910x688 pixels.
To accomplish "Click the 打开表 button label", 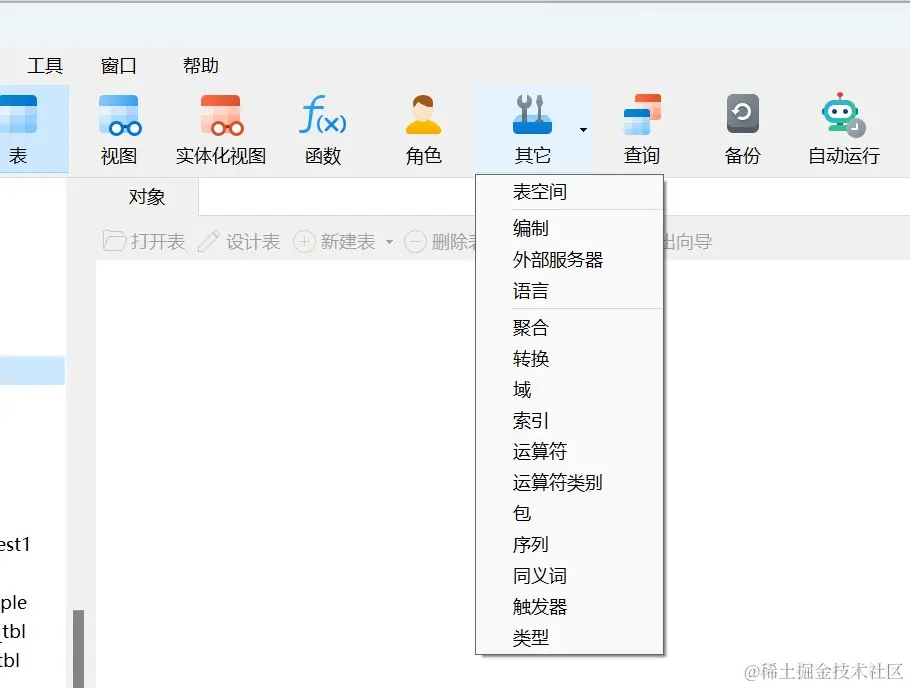I will click(x=158, y=242).
